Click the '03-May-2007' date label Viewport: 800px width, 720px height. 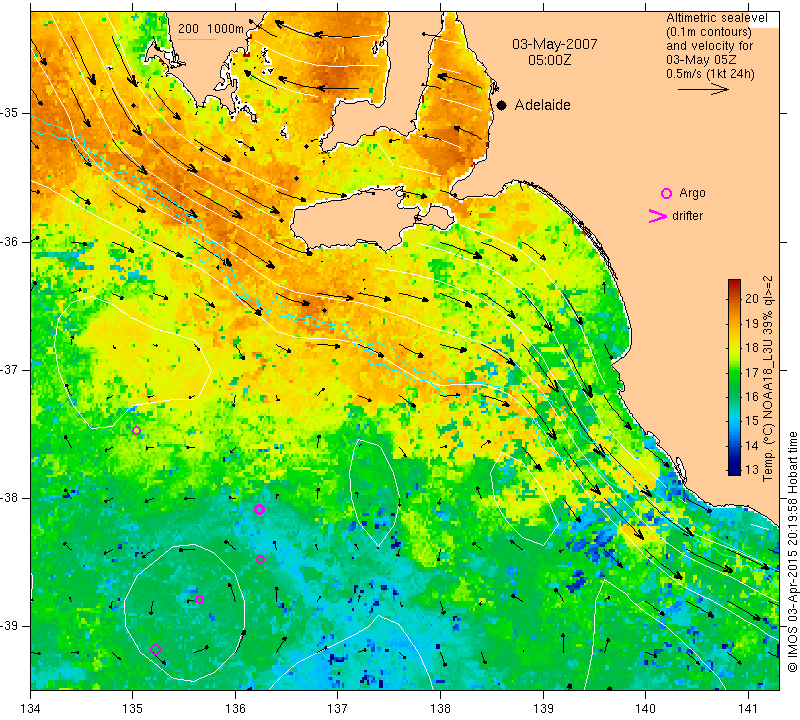tap(555, 44)
